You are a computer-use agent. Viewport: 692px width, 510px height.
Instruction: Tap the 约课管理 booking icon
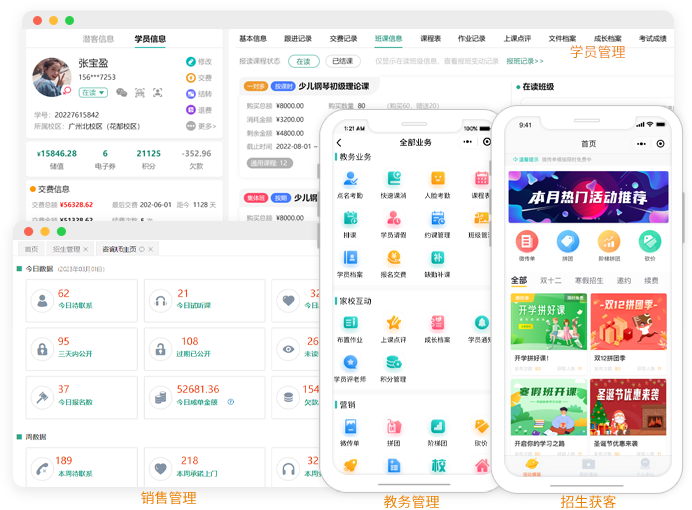click(437, 218)
